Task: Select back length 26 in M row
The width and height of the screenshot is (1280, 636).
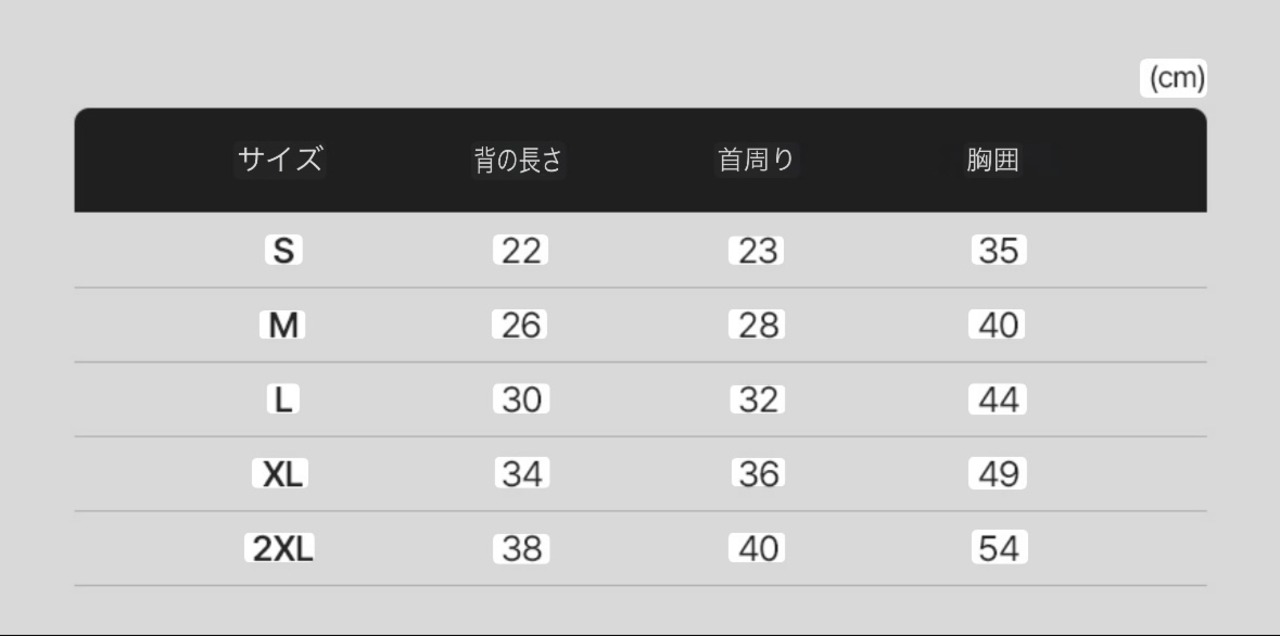Action: coord(520,325)
